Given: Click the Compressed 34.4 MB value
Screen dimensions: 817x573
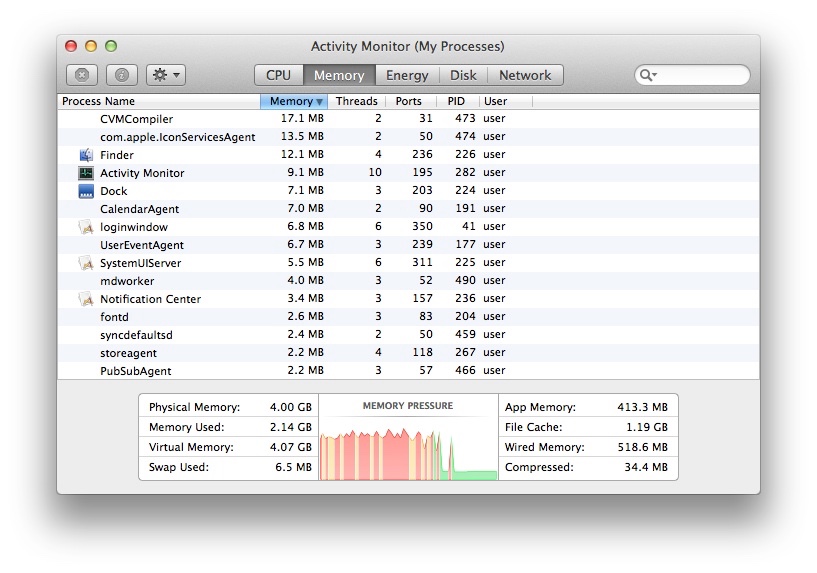Looking at the screenshot, I should 646,467.
